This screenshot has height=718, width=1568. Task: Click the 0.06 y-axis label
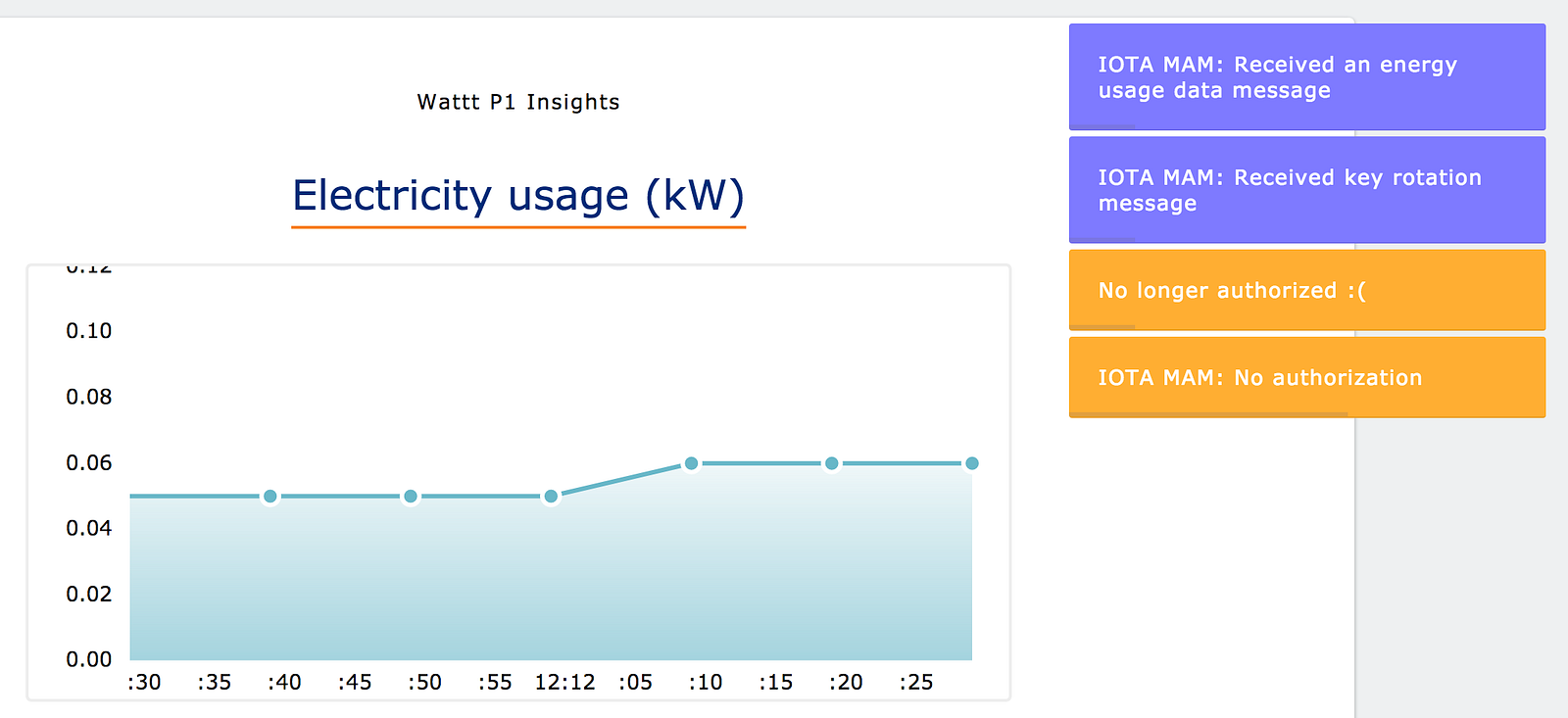(x=89, y=462)
